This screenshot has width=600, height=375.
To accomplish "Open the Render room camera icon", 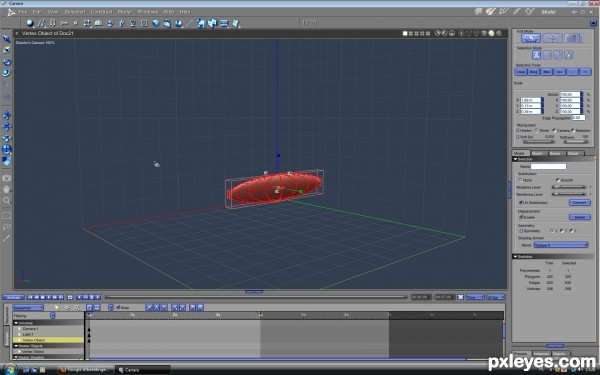I will pos(530,12).
